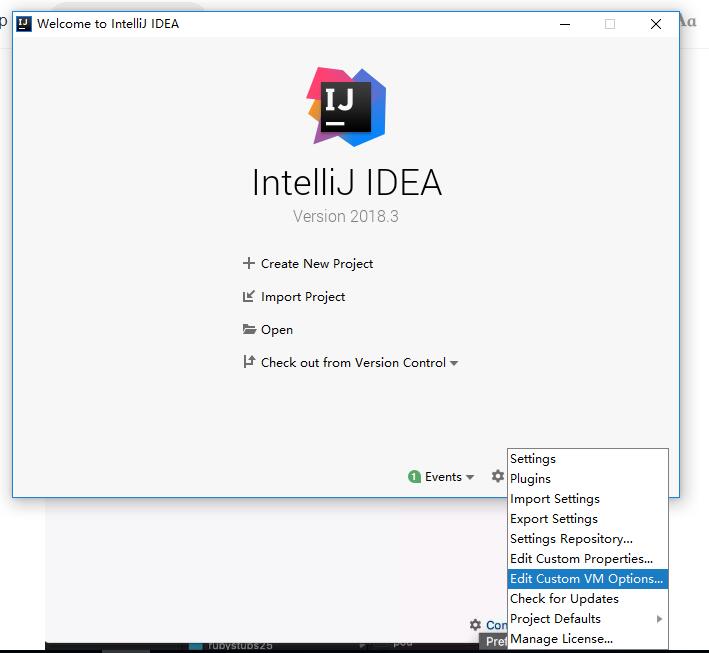Choose Check out from Version Control
709x653 pixels.
click(353, 363)
